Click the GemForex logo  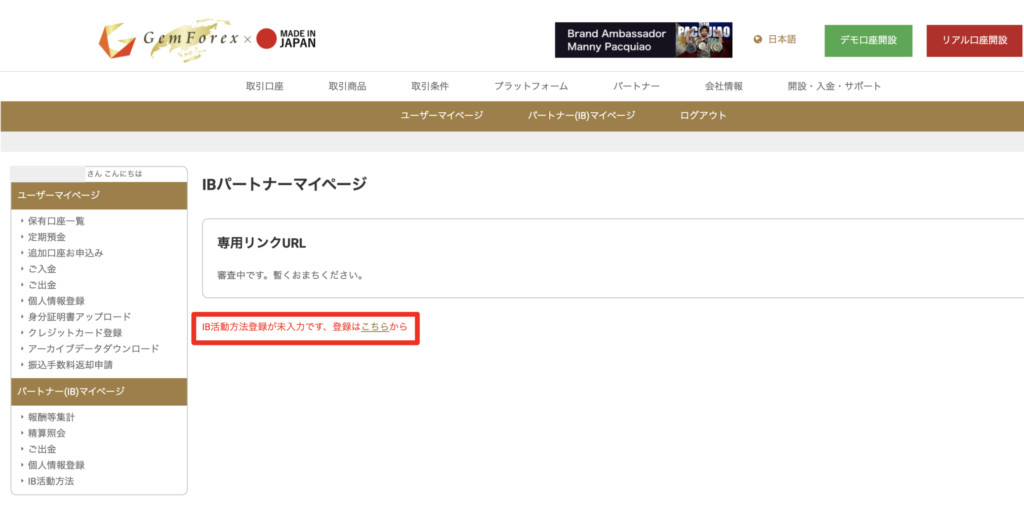168,41
